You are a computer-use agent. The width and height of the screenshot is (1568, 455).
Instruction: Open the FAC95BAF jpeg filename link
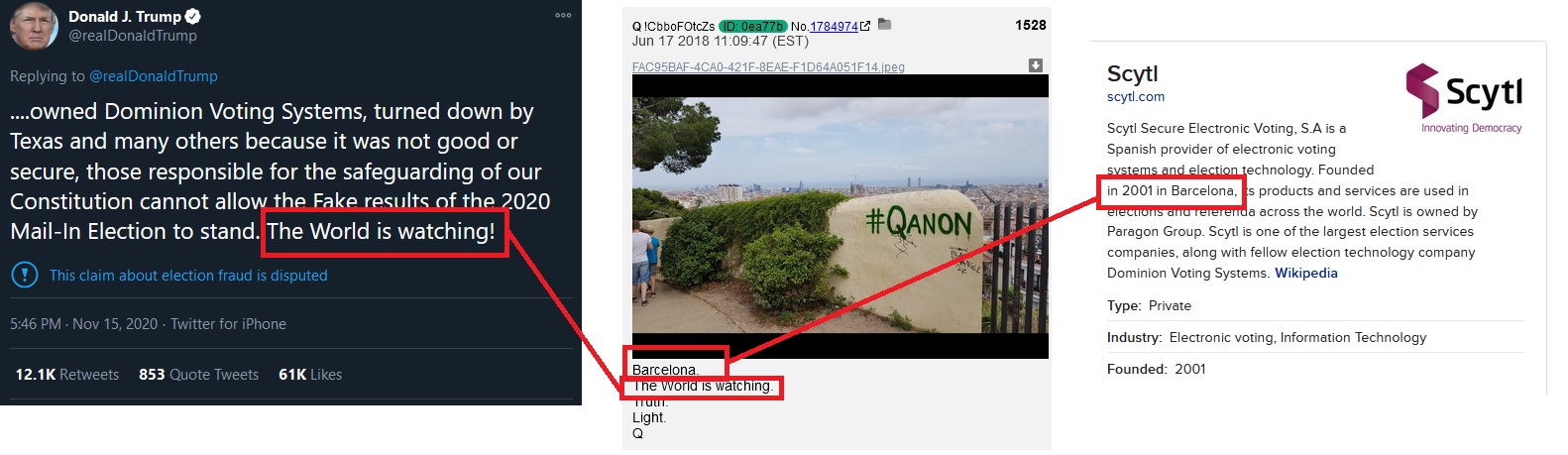coord(768,67)
